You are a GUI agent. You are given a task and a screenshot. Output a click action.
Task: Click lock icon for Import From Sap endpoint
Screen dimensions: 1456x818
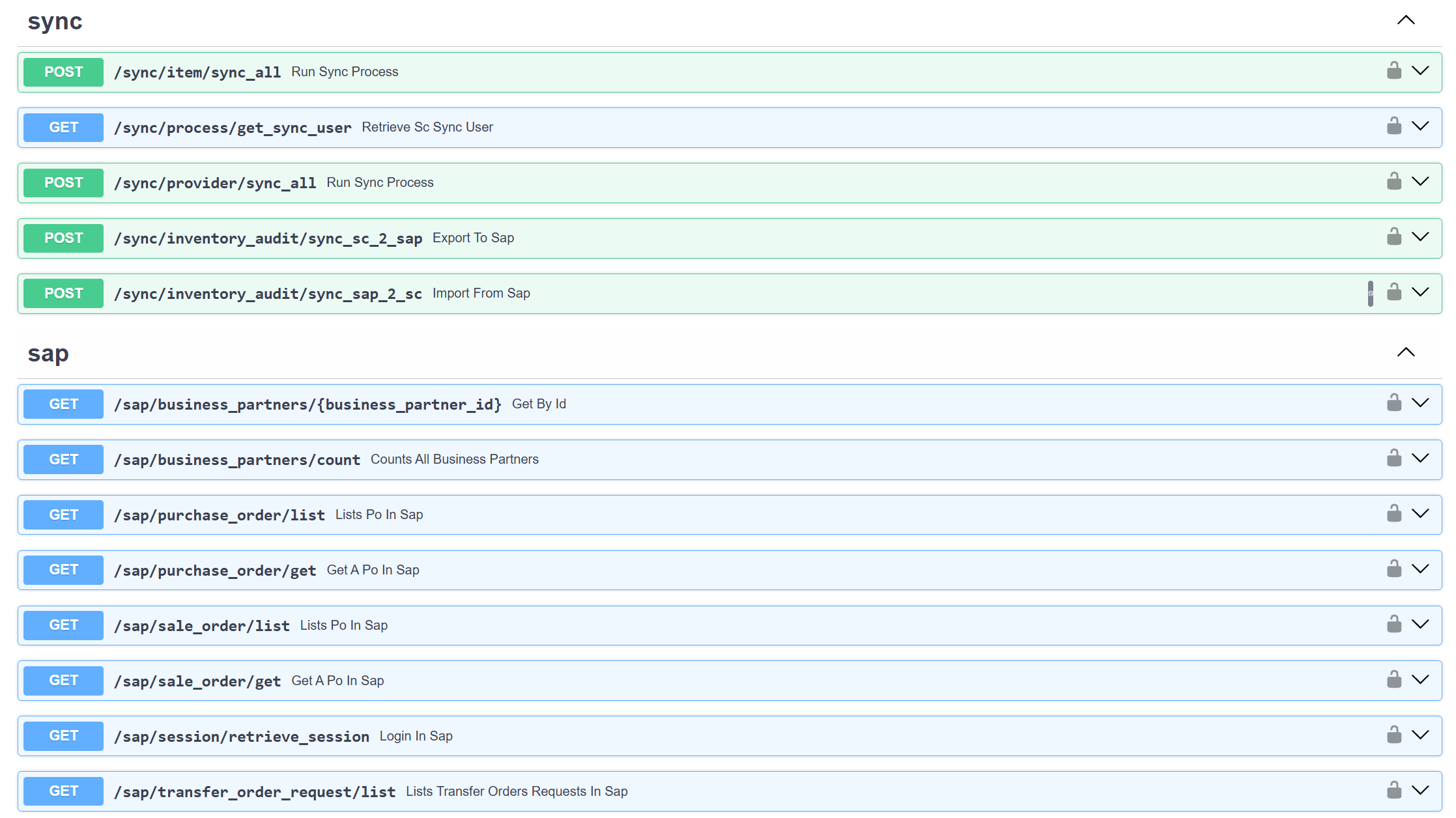click(1393, 292)
